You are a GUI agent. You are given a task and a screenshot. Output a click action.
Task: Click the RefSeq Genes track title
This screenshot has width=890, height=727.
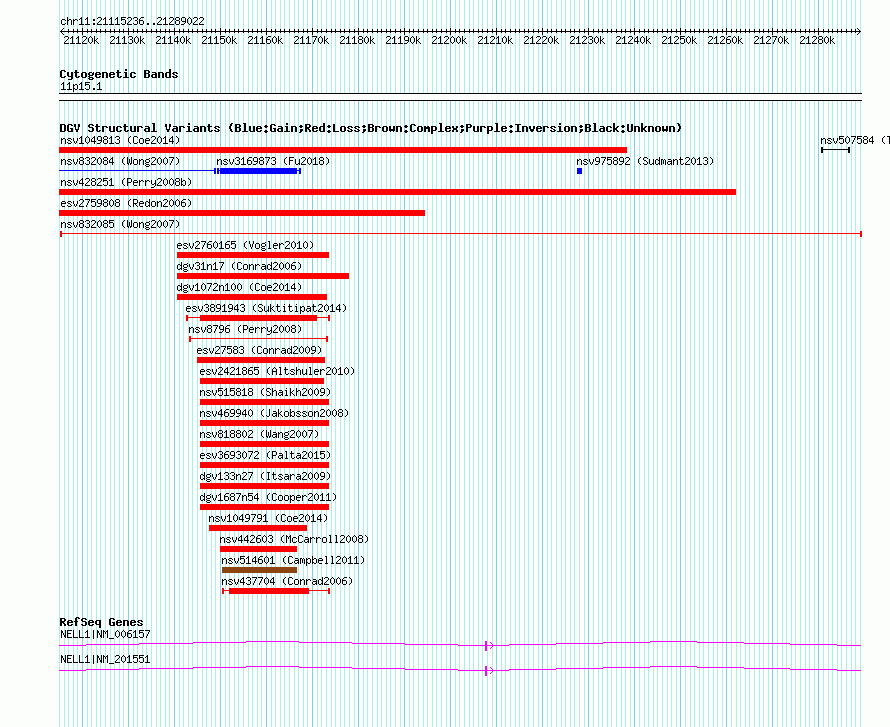(101, 622)
